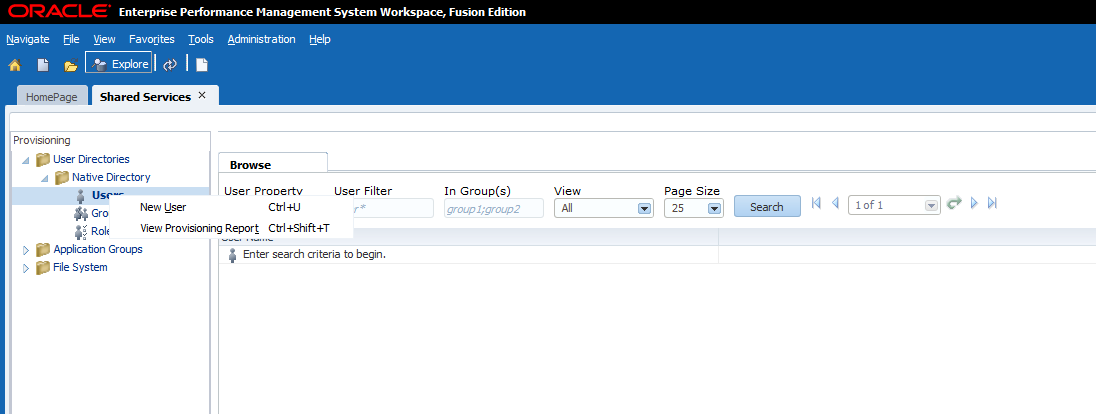Viewport: 1096px width, 414px height.
Task: Close the Shared Services tab
Action: tap(202, 95)
